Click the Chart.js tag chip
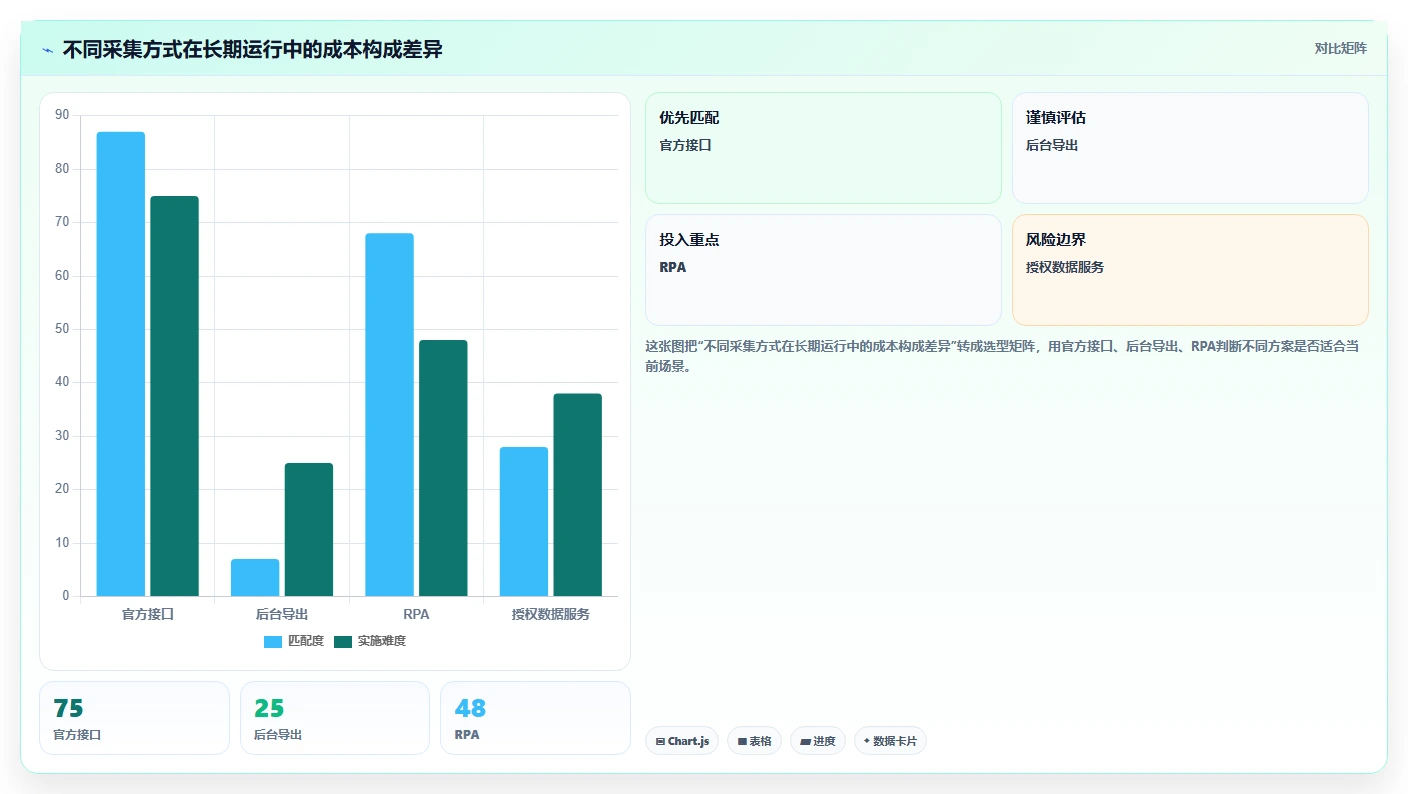Viewport: 1408px width, 794px height. (682, 741)
